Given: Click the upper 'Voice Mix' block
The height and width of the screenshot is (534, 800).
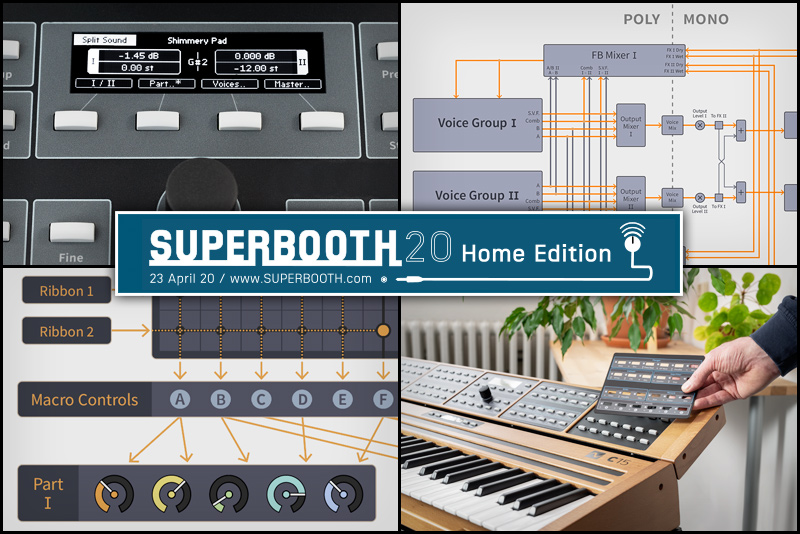Looking at the screenshot, I should pos(672,124).
